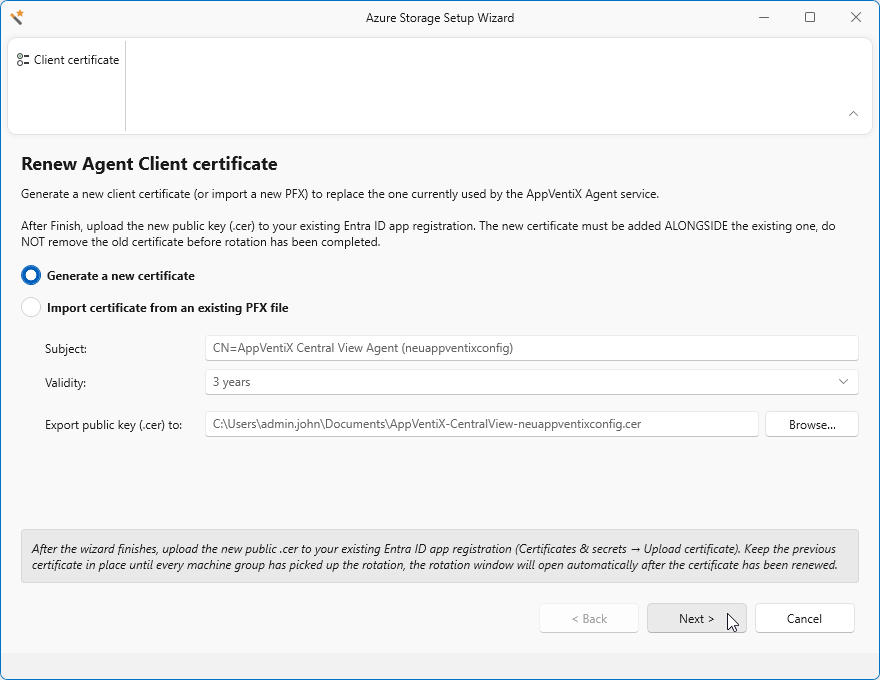Click the Export public key (.cer) to: label
This screenshot has width=880, height=680.
point(113,425)
